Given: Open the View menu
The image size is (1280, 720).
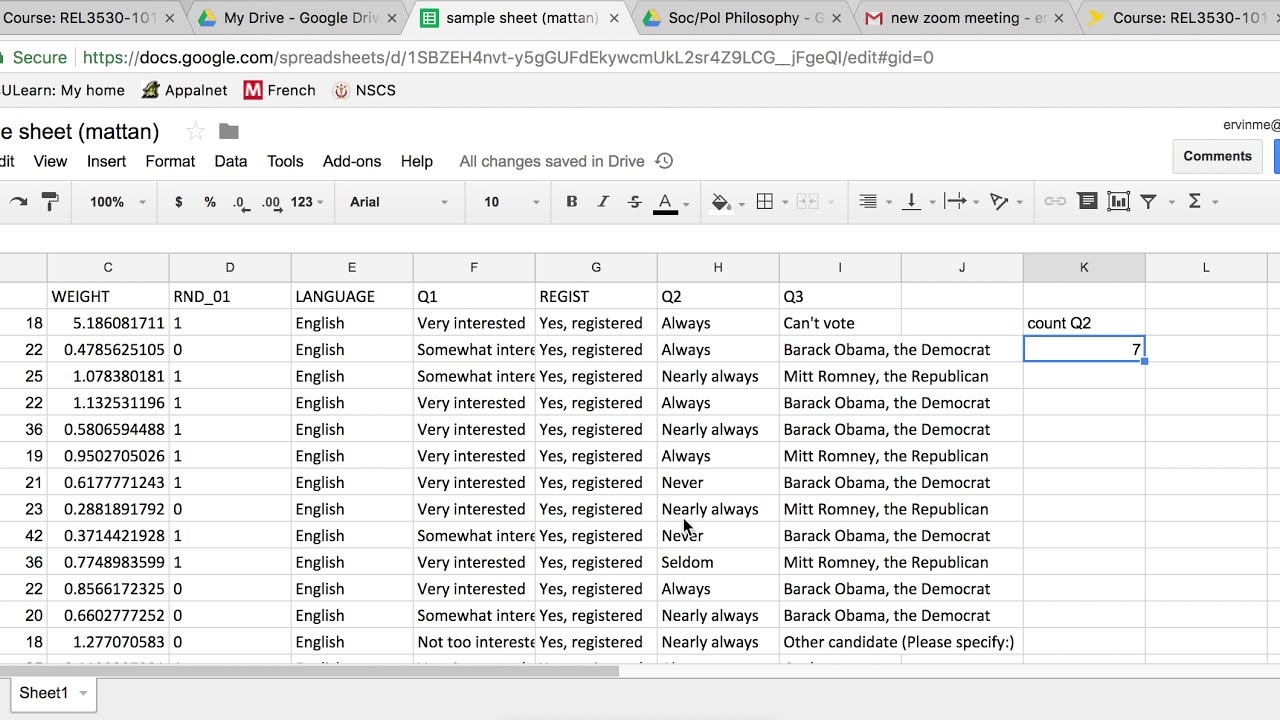Looking at the screenshot, I should click(50, 161).
